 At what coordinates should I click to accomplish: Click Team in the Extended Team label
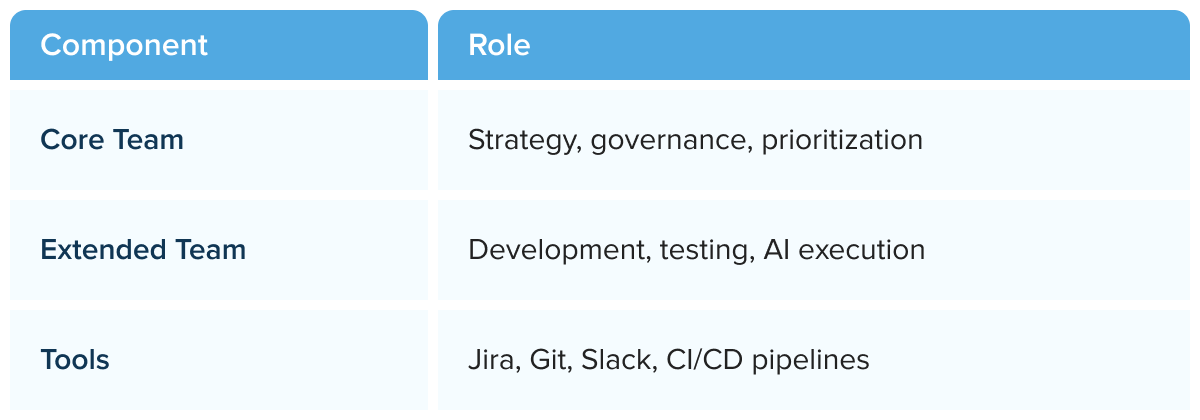[x=208, y=249]
